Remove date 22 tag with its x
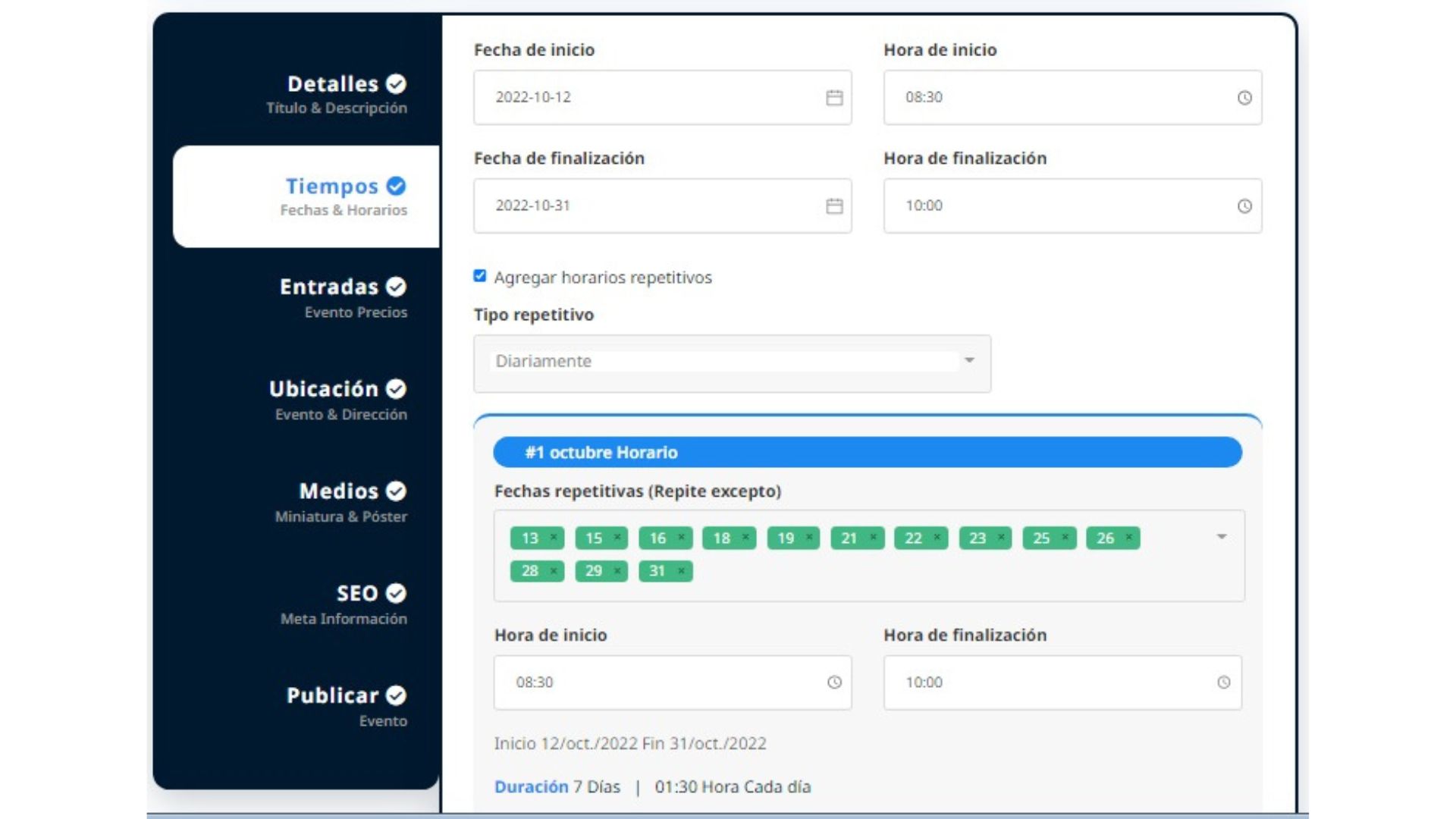Image resolution: width=1456 pixels, height=819 pixels. pyautogui.click(x=937, y=537)
